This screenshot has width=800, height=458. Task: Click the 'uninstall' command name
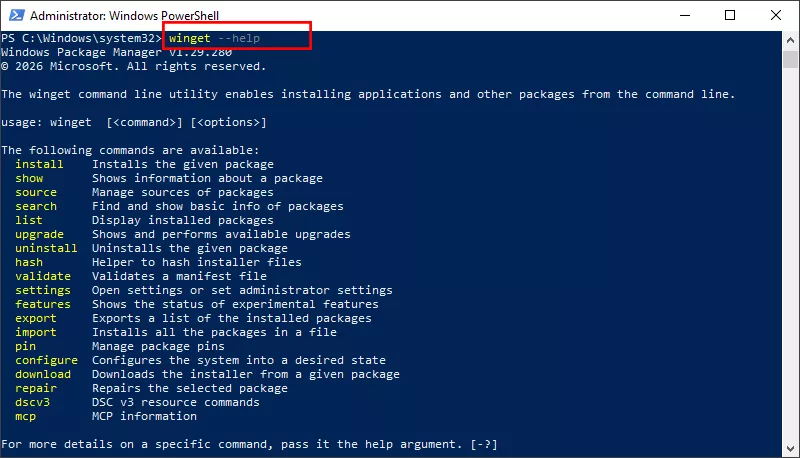point(46,248)
